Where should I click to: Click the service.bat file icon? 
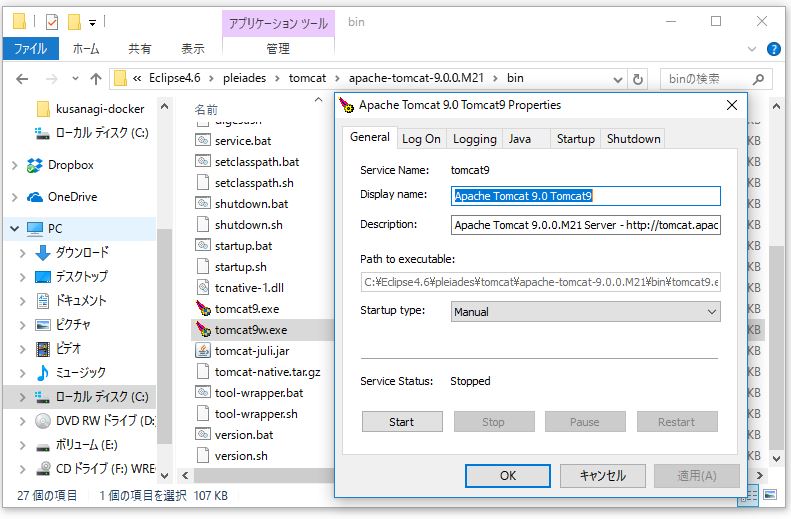203,141
